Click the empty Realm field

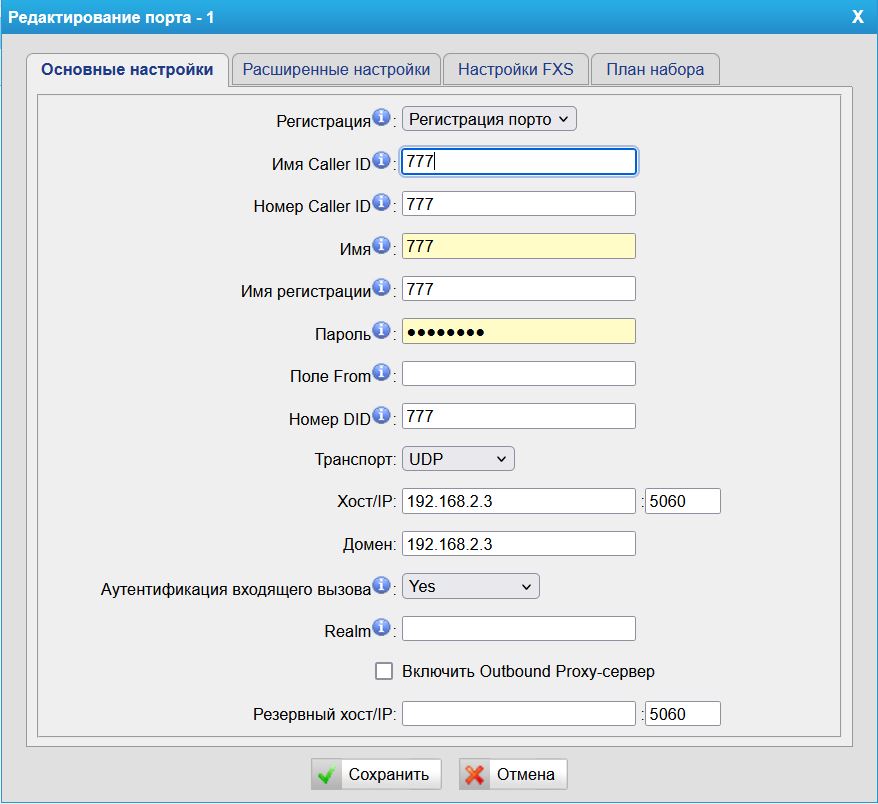519,629
